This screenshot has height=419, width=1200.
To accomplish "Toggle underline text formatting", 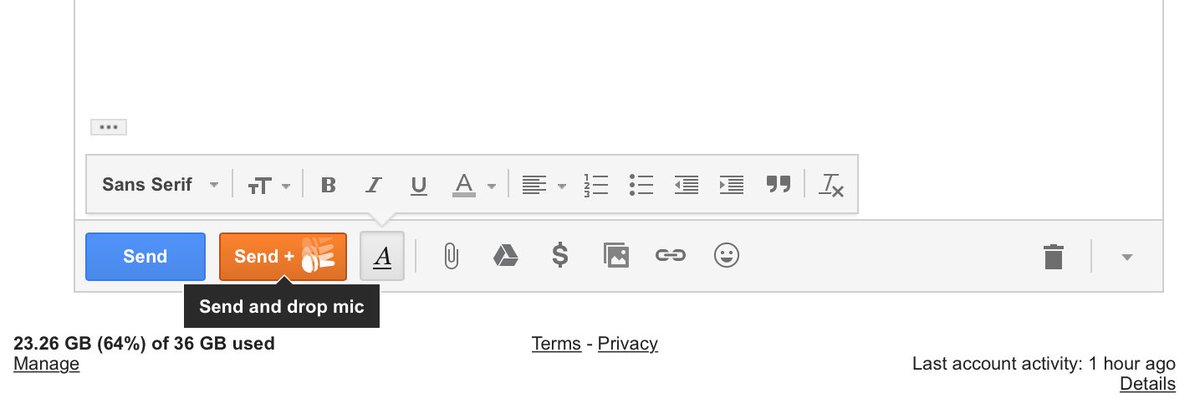I will 419,185.
